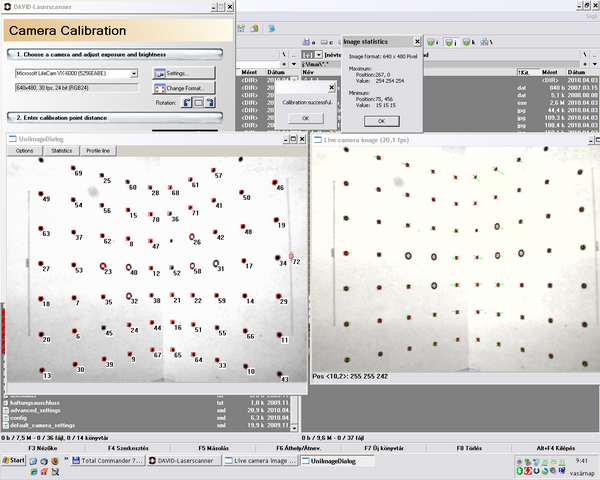
Task: Rotate camera image with first rotation icon
Action: coord(187,102)
